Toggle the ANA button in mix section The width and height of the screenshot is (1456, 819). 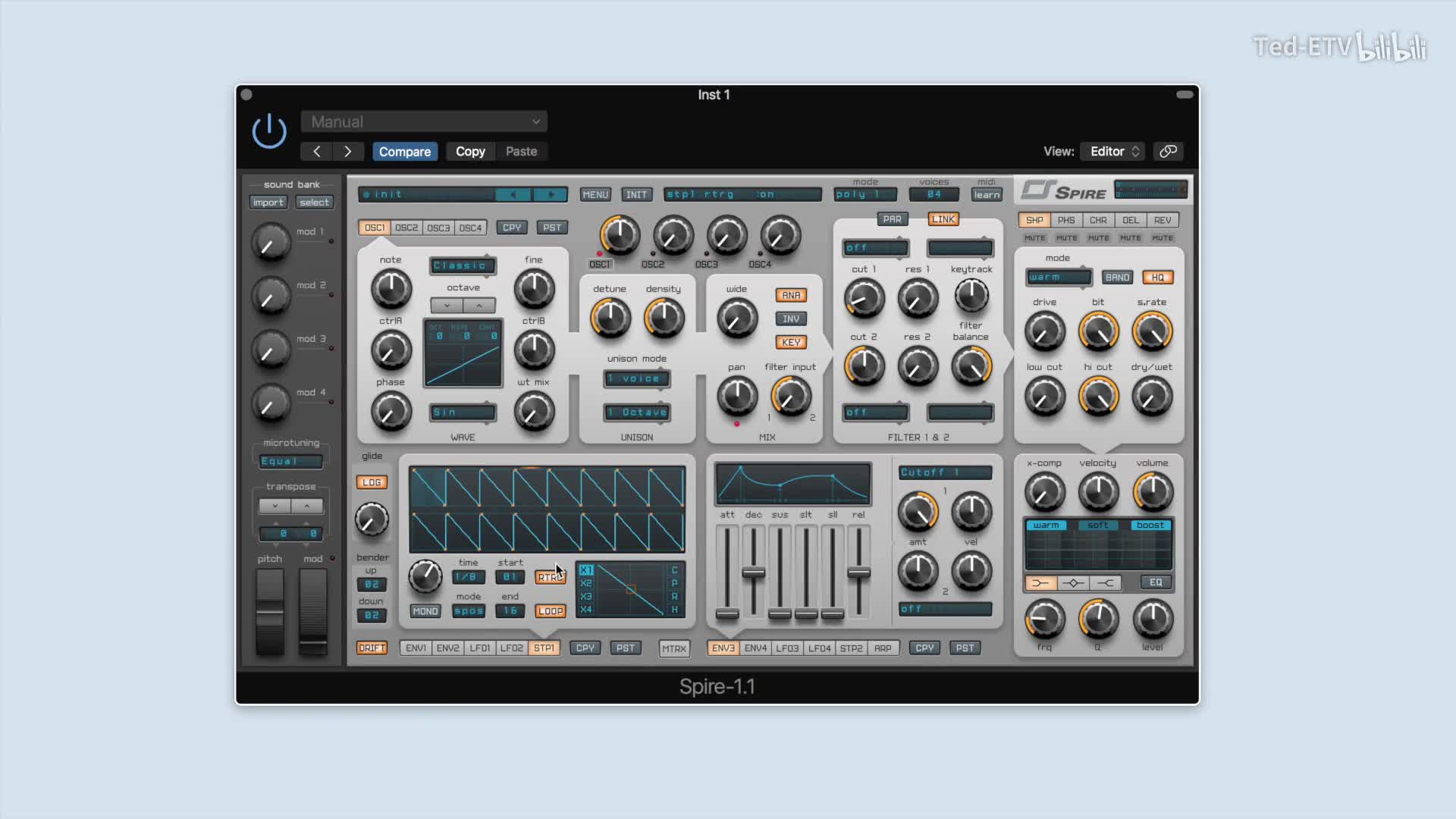tap(790, 295)
